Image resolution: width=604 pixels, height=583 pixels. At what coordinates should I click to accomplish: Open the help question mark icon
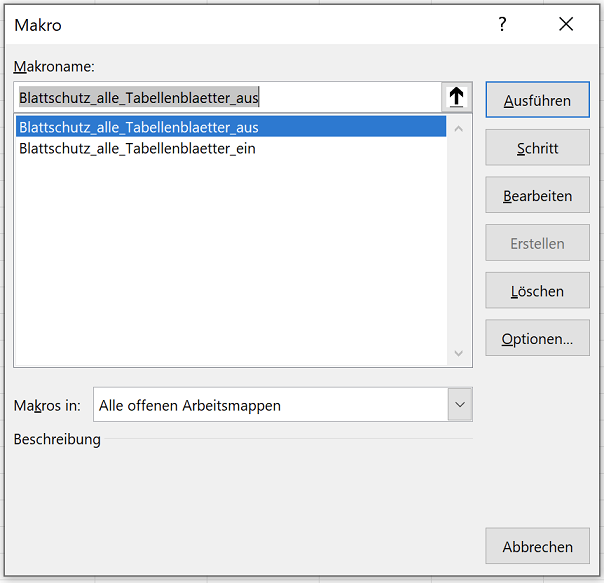point(502,24)
